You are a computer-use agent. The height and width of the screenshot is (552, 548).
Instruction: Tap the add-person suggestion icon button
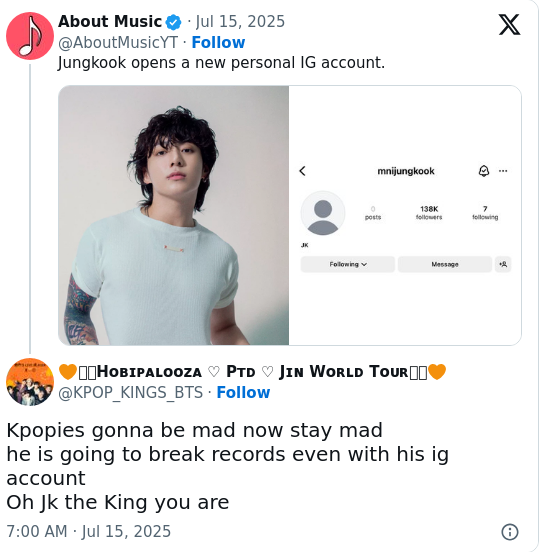point(503,264)
